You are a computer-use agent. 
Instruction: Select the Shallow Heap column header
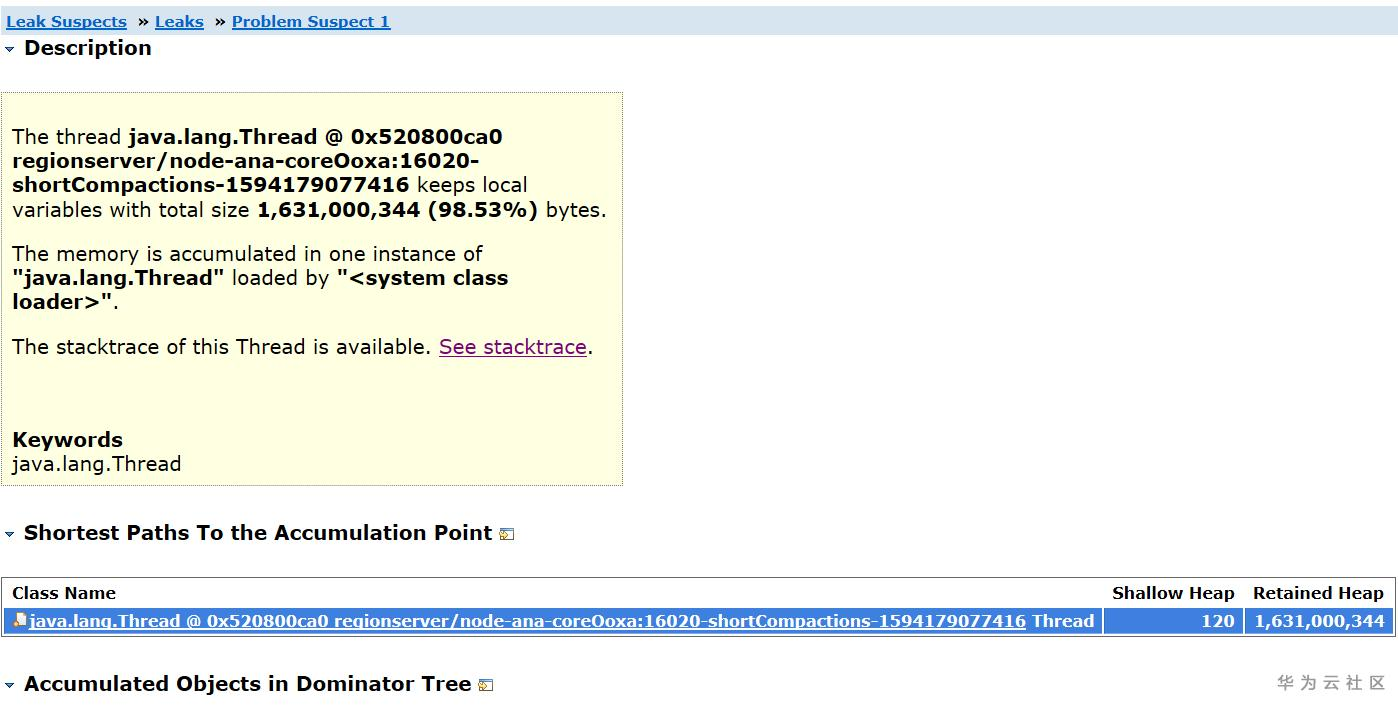1173,593
